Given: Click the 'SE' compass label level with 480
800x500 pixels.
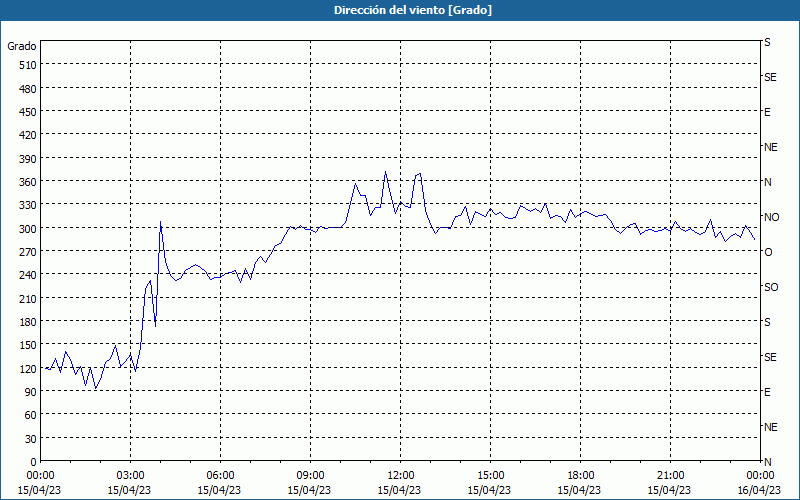Looking at the screenshot, I should 770,78.
